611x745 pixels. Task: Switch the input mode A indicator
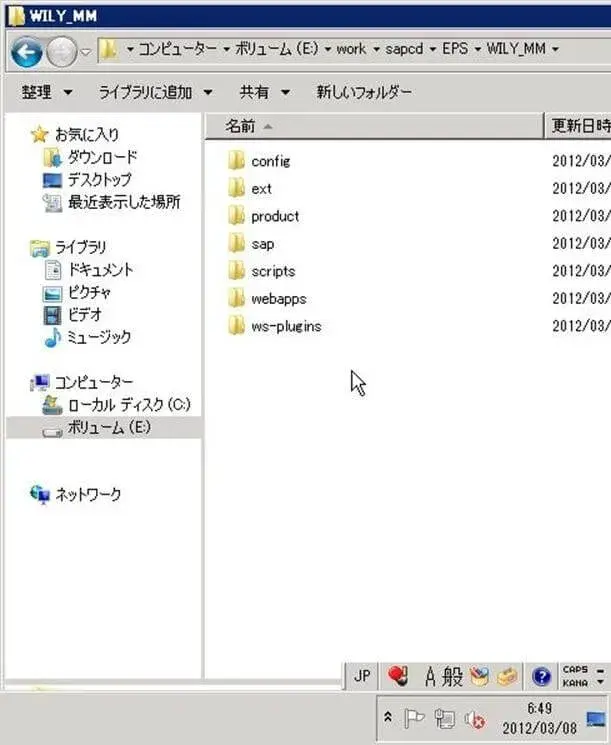430,676
